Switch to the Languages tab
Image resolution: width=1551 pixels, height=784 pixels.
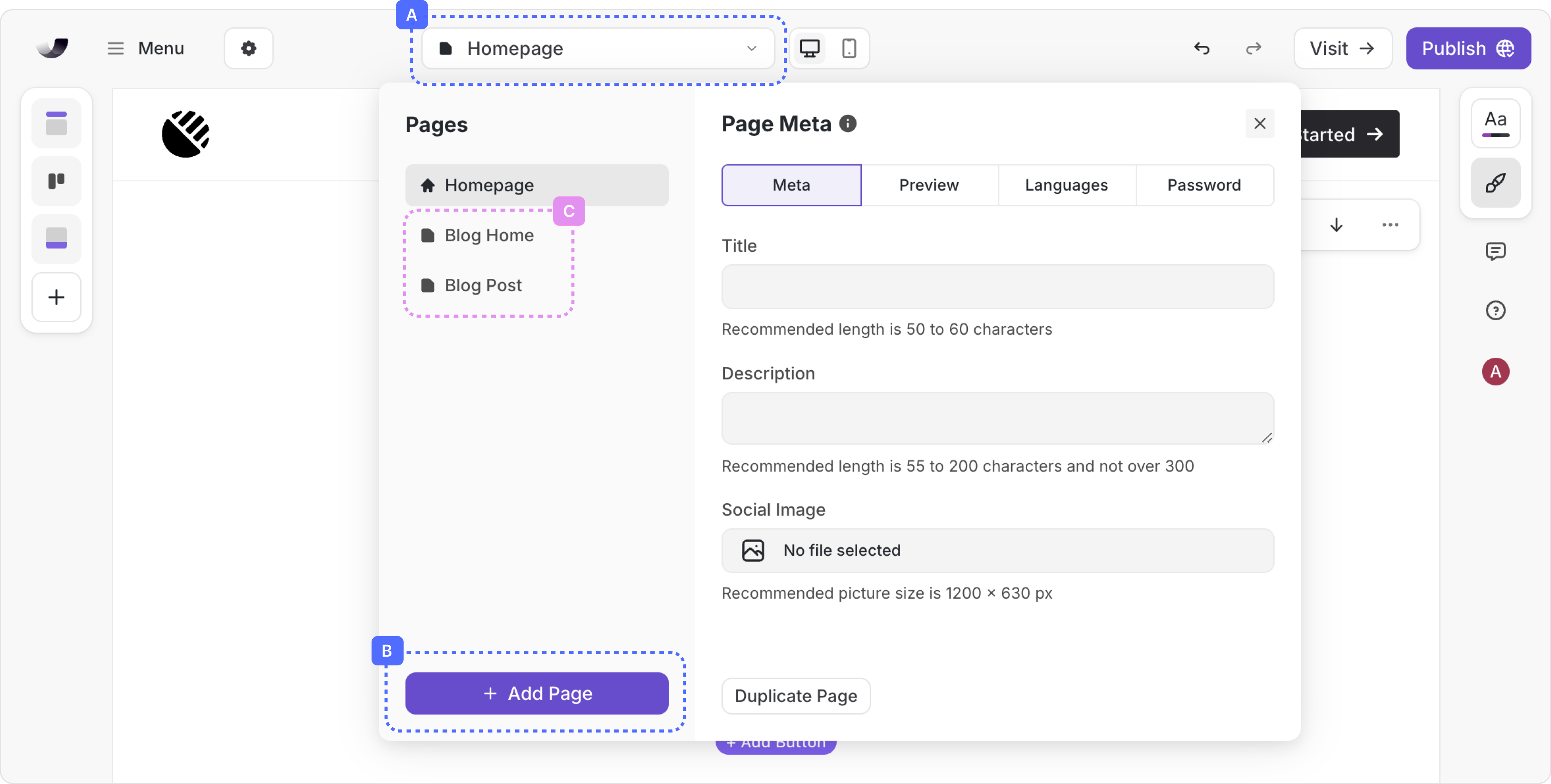coord(1066,185)
